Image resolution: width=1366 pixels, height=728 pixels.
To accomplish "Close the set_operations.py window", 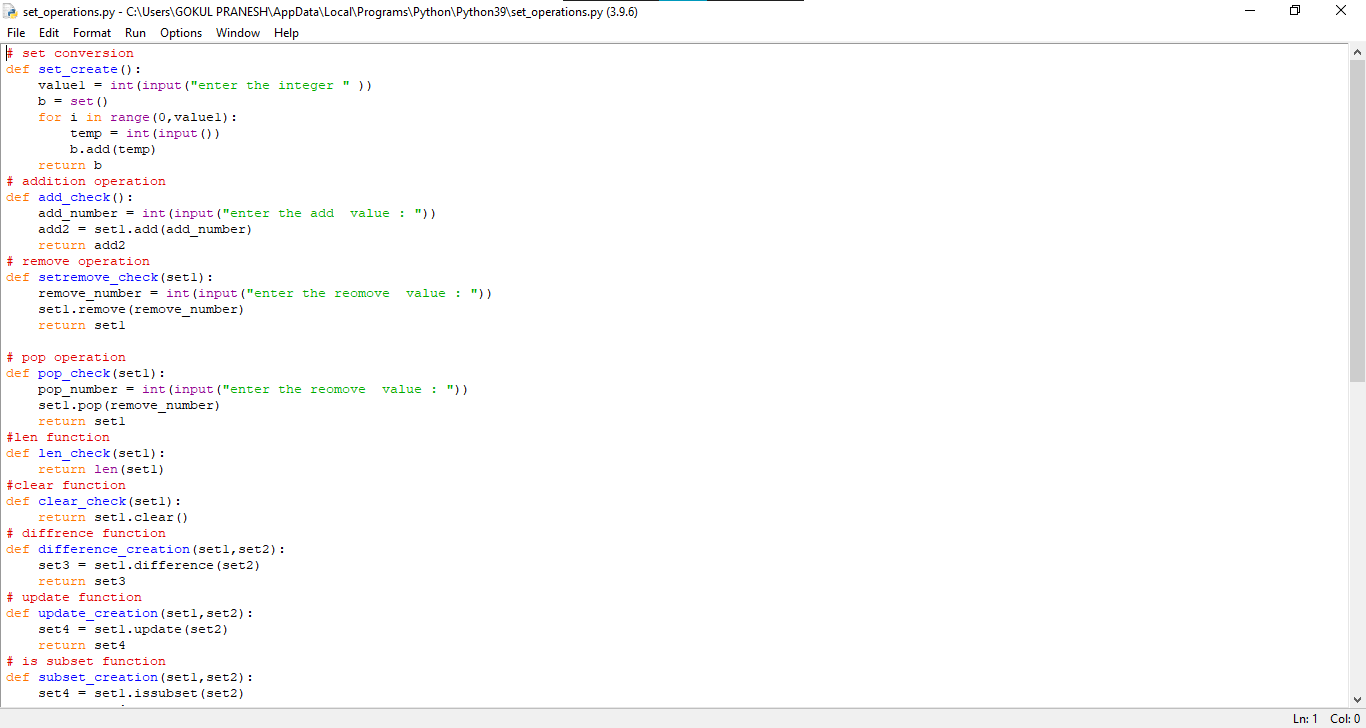I will point(1342,11).
